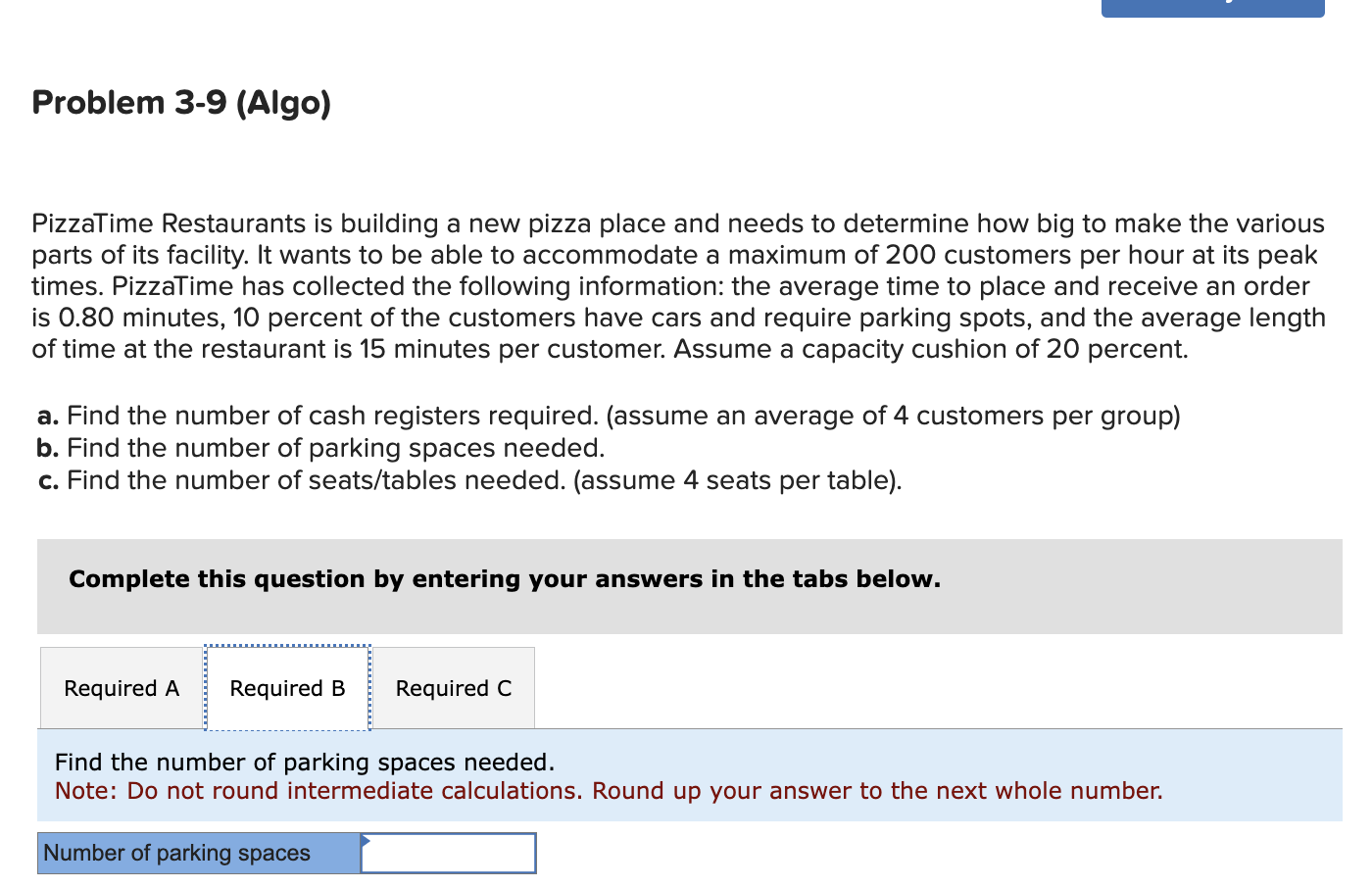Click the blue button at the top right

click(x=1212, y=8)
